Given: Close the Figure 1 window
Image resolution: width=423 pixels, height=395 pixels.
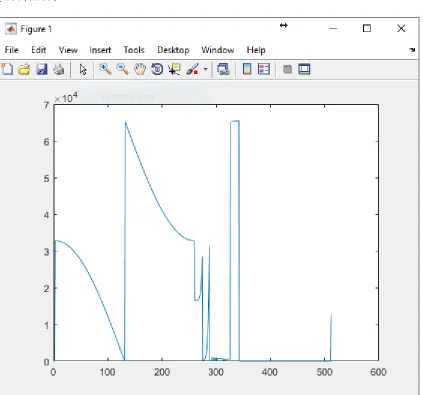Looking at the screenshot, I should (401, 28).
